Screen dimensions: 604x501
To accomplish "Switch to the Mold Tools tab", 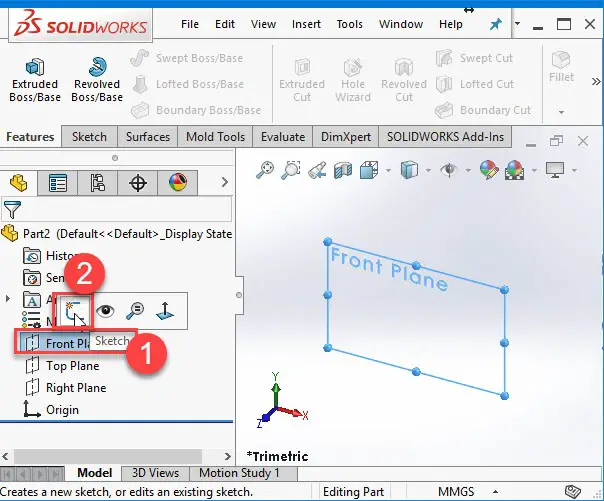I will [215, 137].
